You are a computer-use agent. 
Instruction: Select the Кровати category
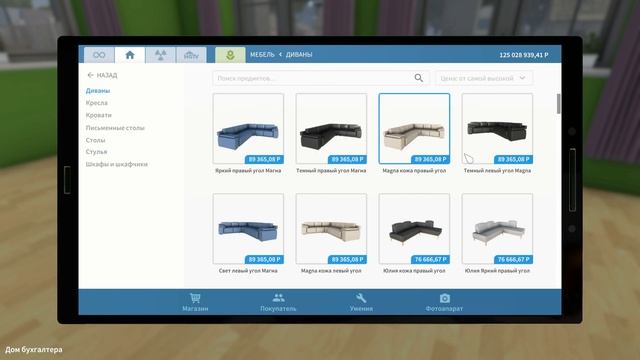click(99, 115)
